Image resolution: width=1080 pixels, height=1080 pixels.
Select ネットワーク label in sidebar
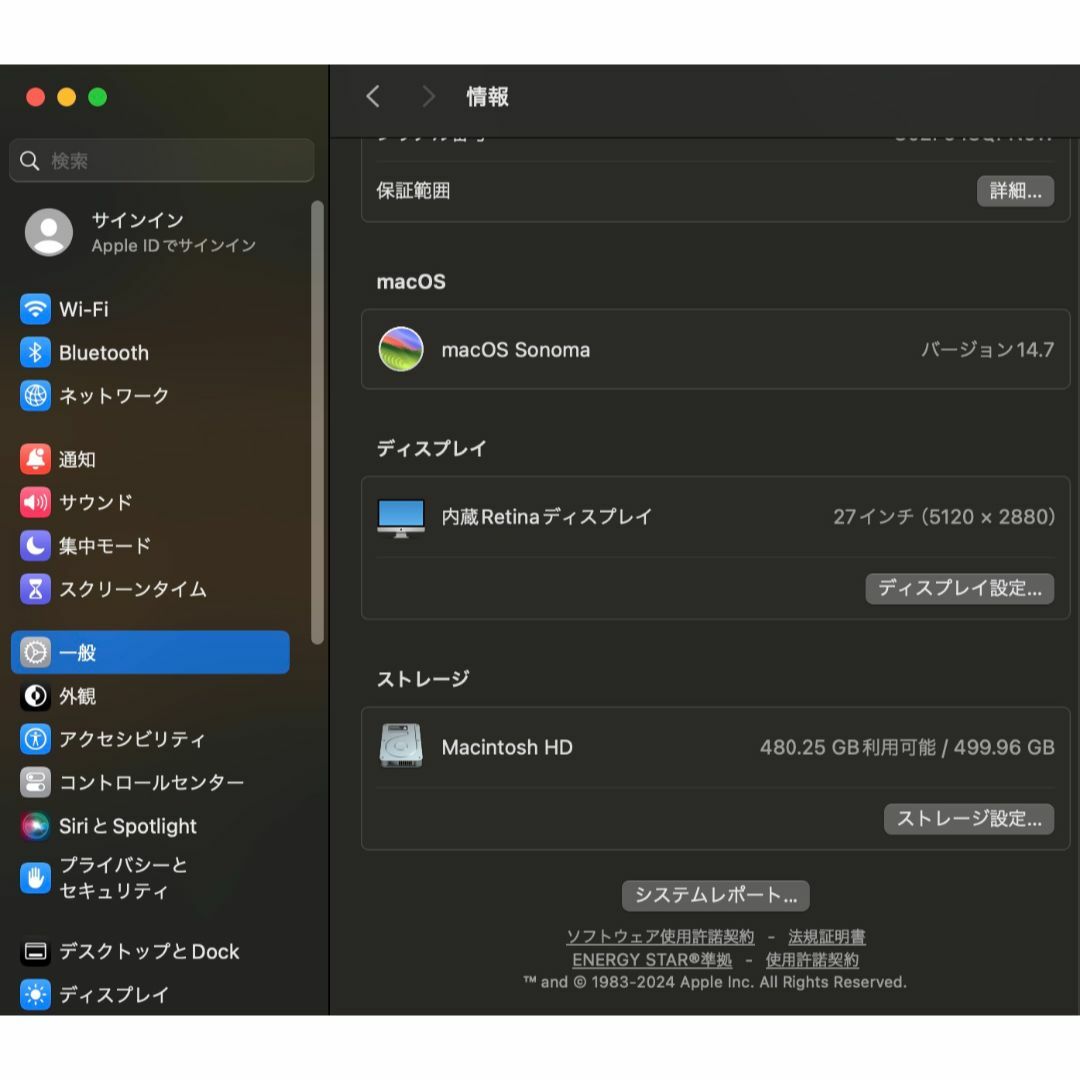[114, 396]
